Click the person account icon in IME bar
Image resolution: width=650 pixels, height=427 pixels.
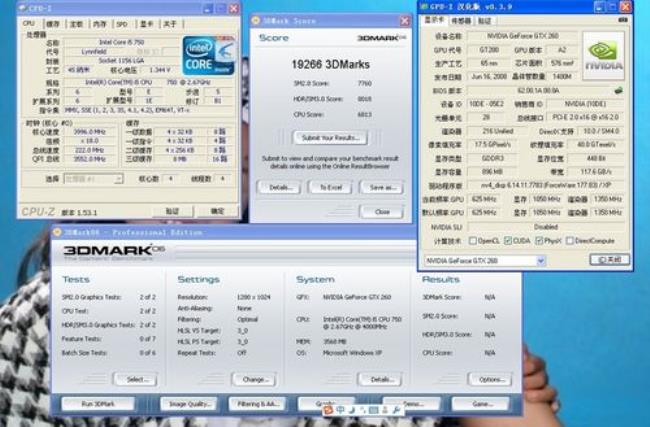coord(385,410)
